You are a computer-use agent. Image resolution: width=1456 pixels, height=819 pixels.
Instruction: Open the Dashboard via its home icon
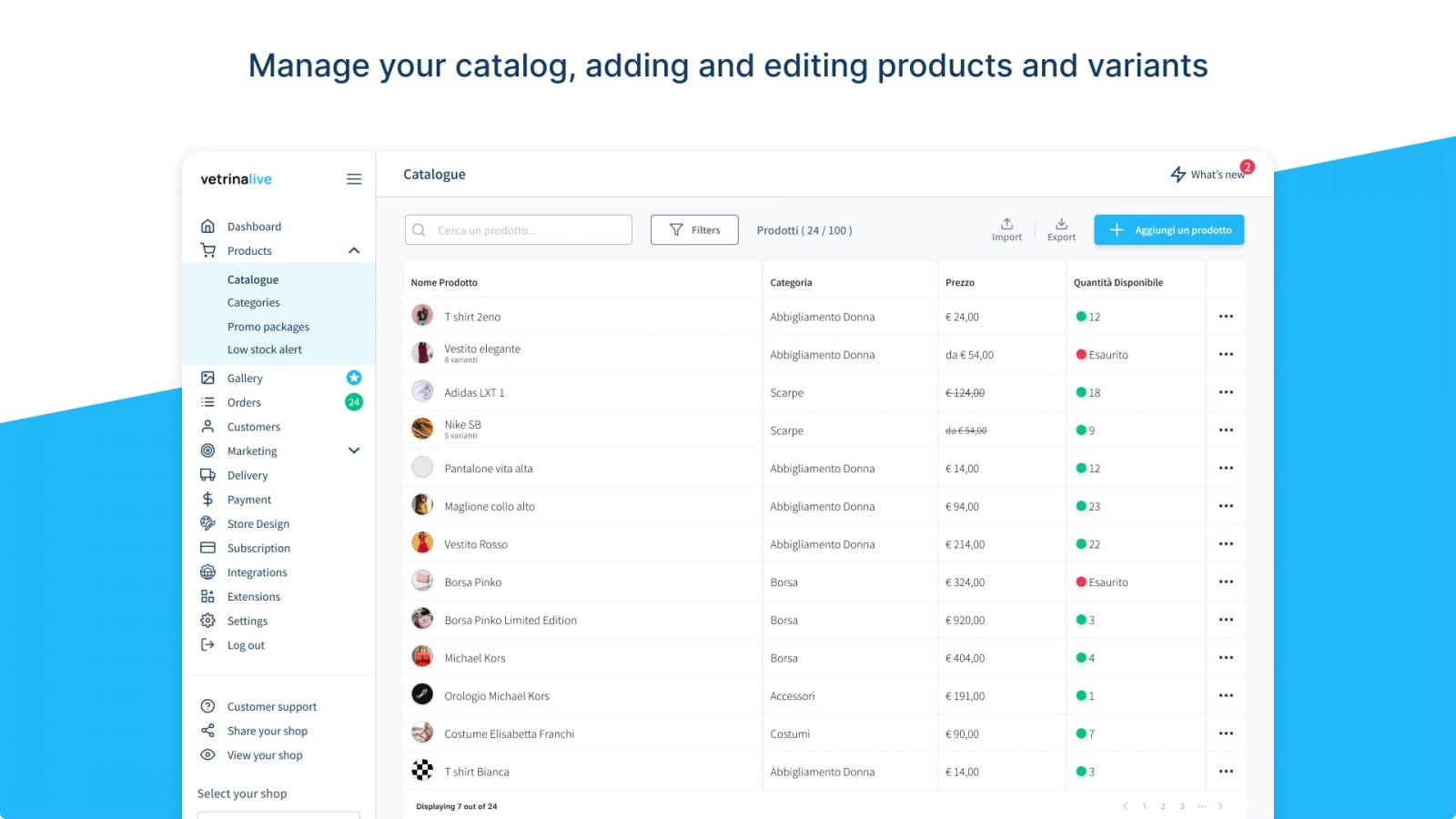tap(208, 226)
